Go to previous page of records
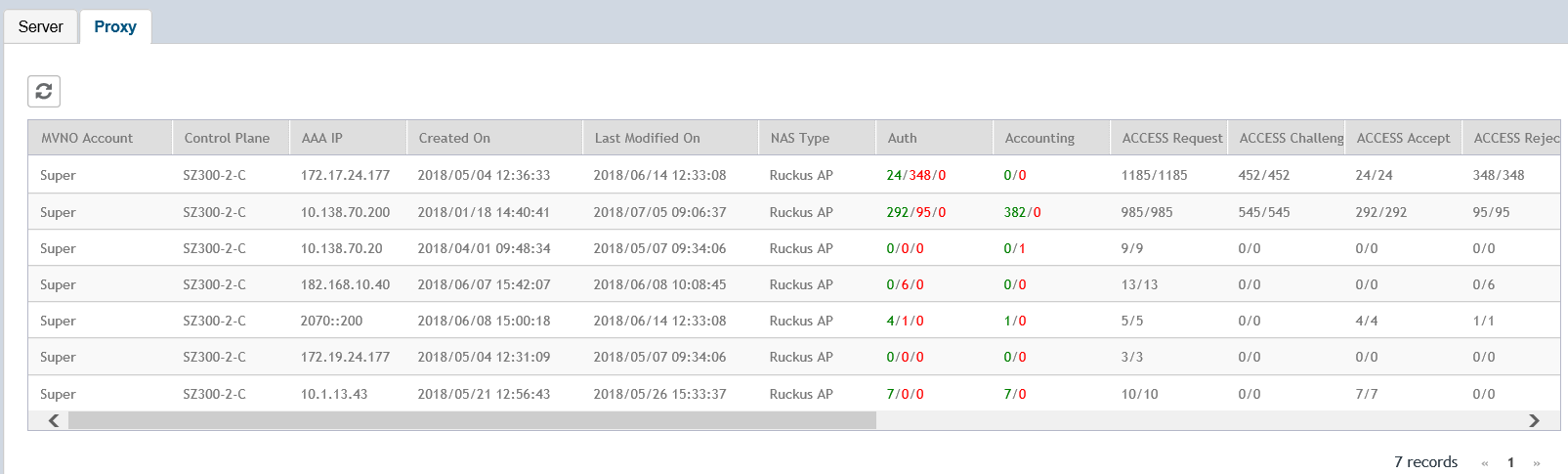 pos(1485,463)
